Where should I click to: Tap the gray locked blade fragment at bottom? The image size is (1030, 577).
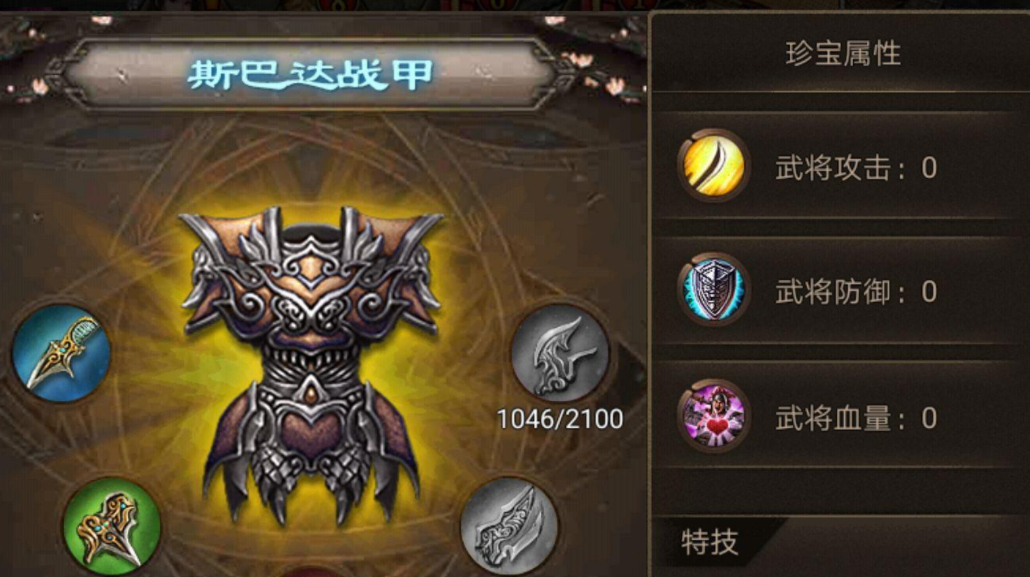509,527
